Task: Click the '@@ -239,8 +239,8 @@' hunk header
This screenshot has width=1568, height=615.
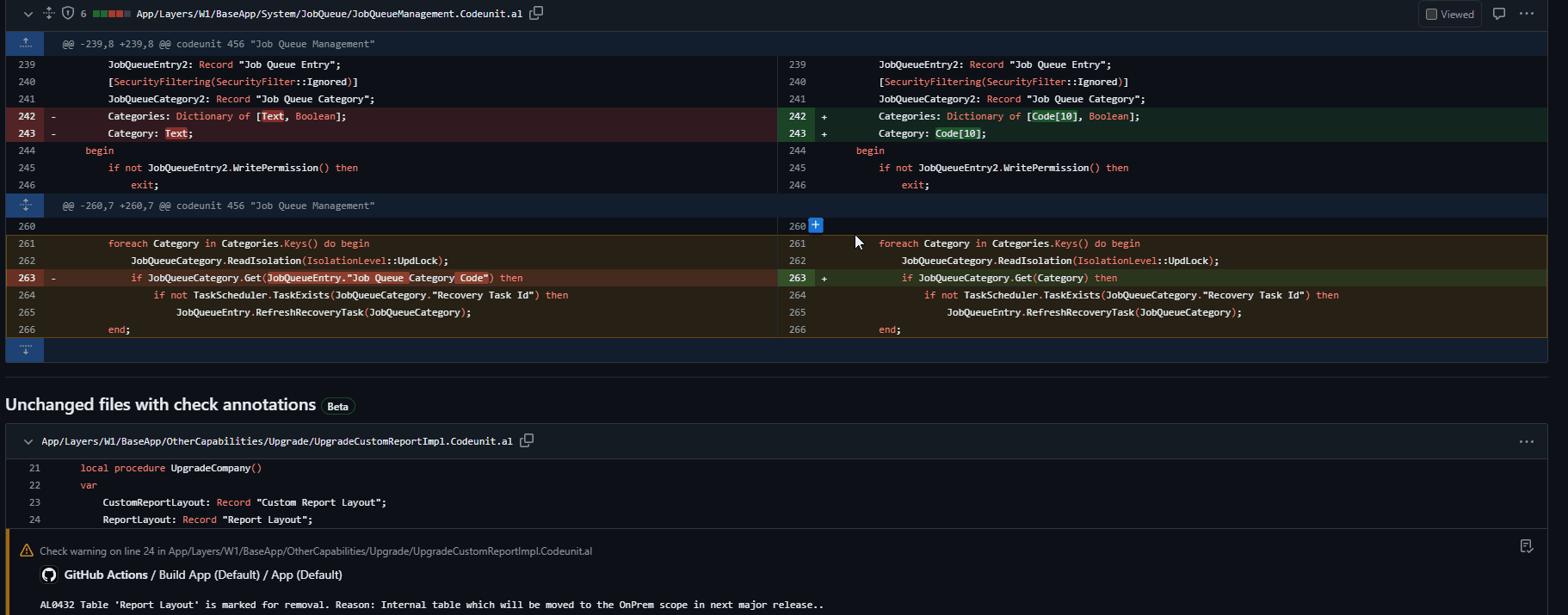Action: tap(219, 44)
